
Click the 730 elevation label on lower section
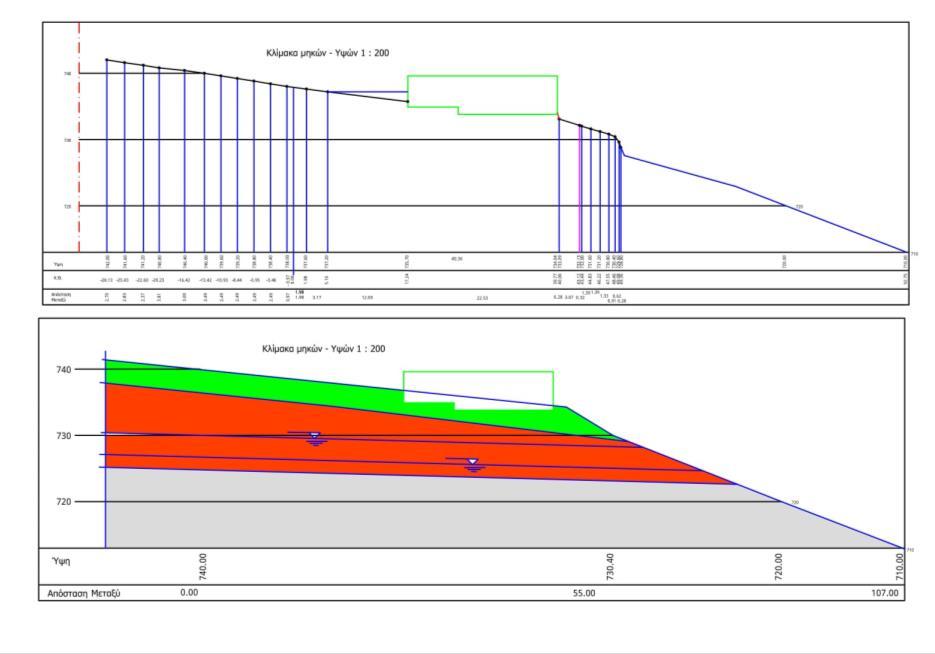(x=64, y=436)
